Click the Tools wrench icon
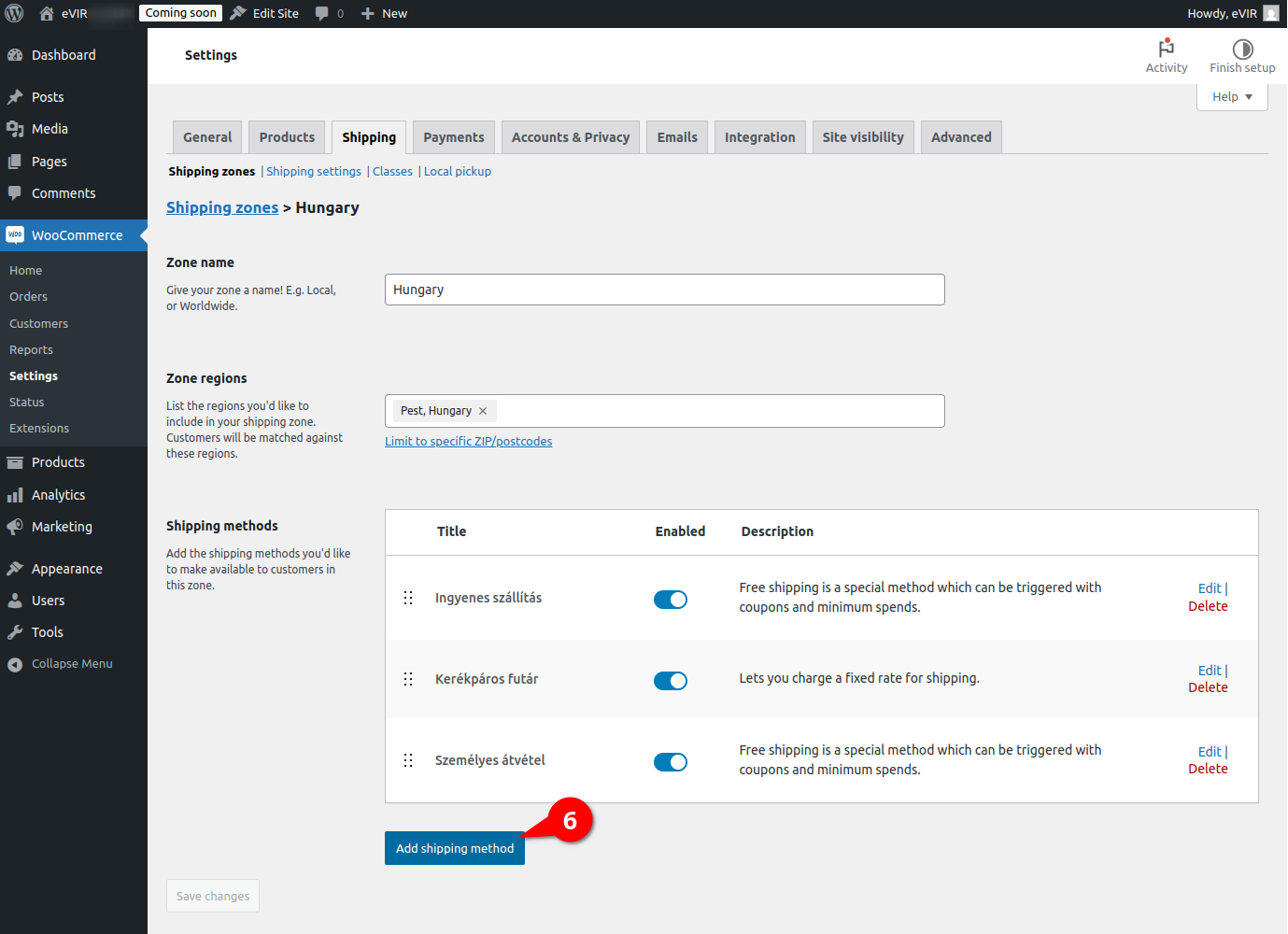1288x934 pixels. click(x=15, y=632)
